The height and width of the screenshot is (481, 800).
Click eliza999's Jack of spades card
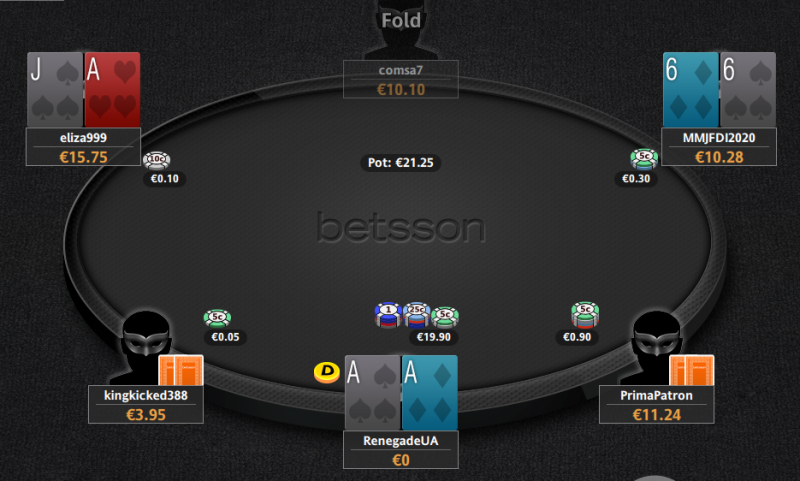point(55,90)
